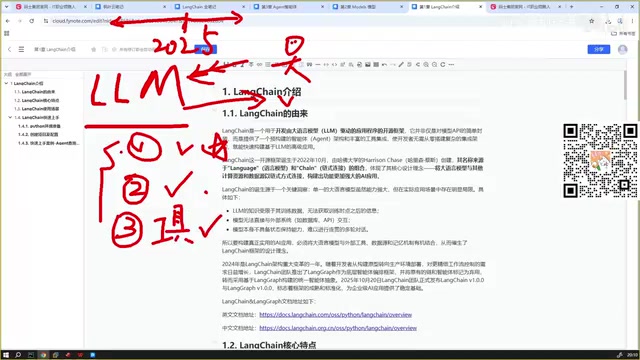640x360 pixels.
Task: Open the browser apps grid icon
Action: [x=7, y=33]
